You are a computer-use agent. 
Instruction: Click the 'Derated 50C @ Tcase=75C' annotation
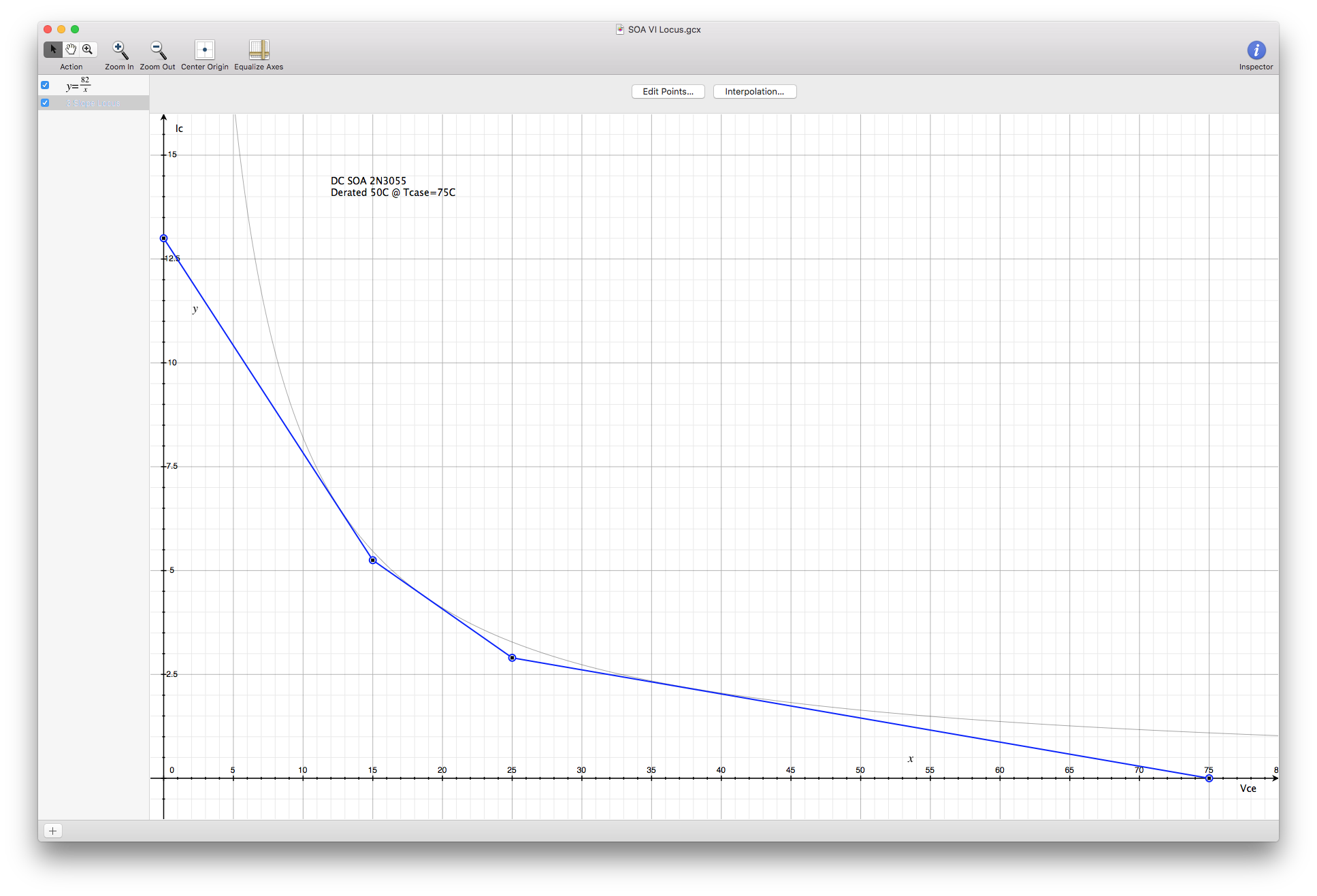393,193
